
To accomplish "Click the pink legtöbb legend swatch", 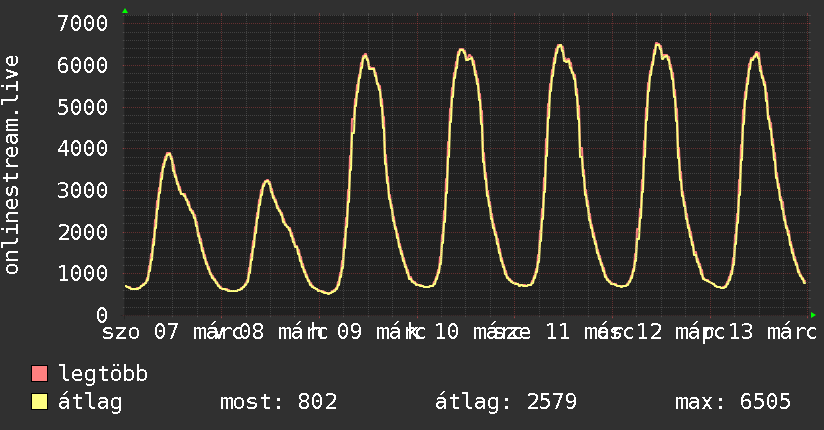I will (39, 374).
